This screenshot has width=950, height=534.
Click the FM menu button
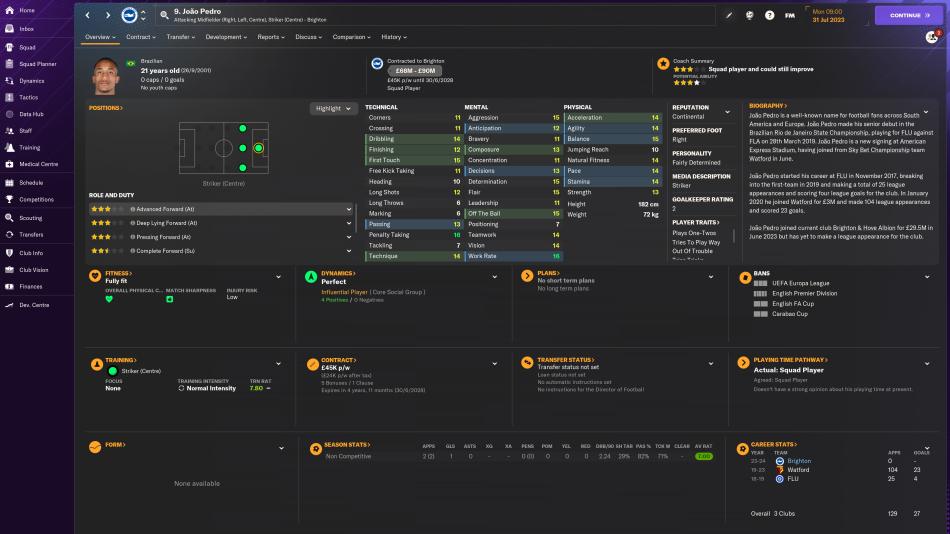click(789, 15)
